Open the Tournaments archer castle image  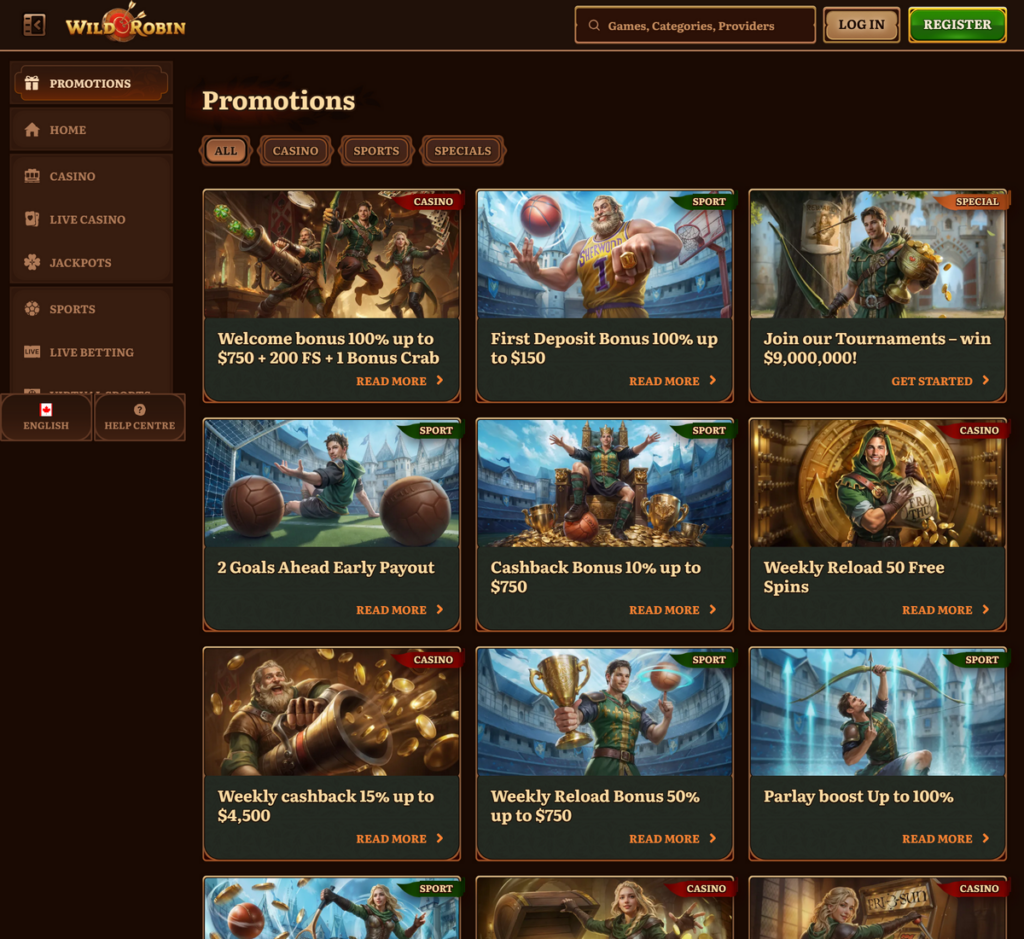[878, 254]
